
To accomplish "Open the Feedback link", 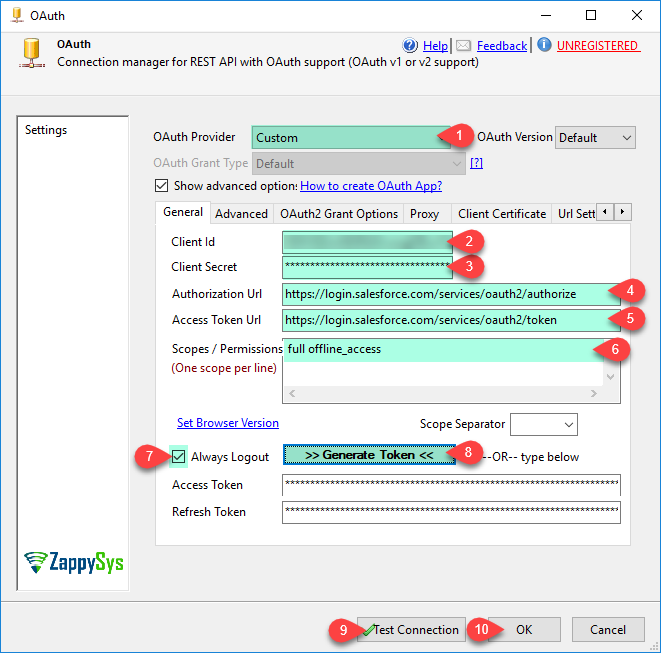I will pyautogui.click(x=502, y=46).
